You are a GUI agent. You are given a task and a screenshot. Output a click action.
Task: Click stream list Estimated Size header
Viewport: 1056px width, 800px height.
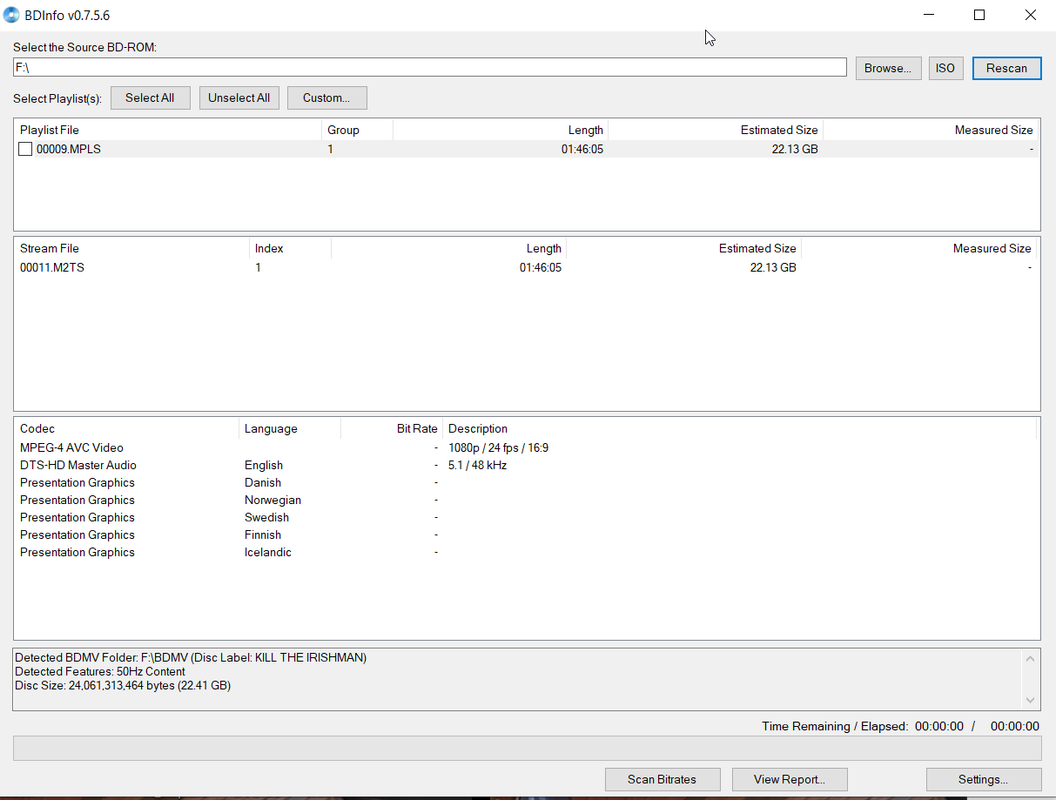(x=684, y=248)
